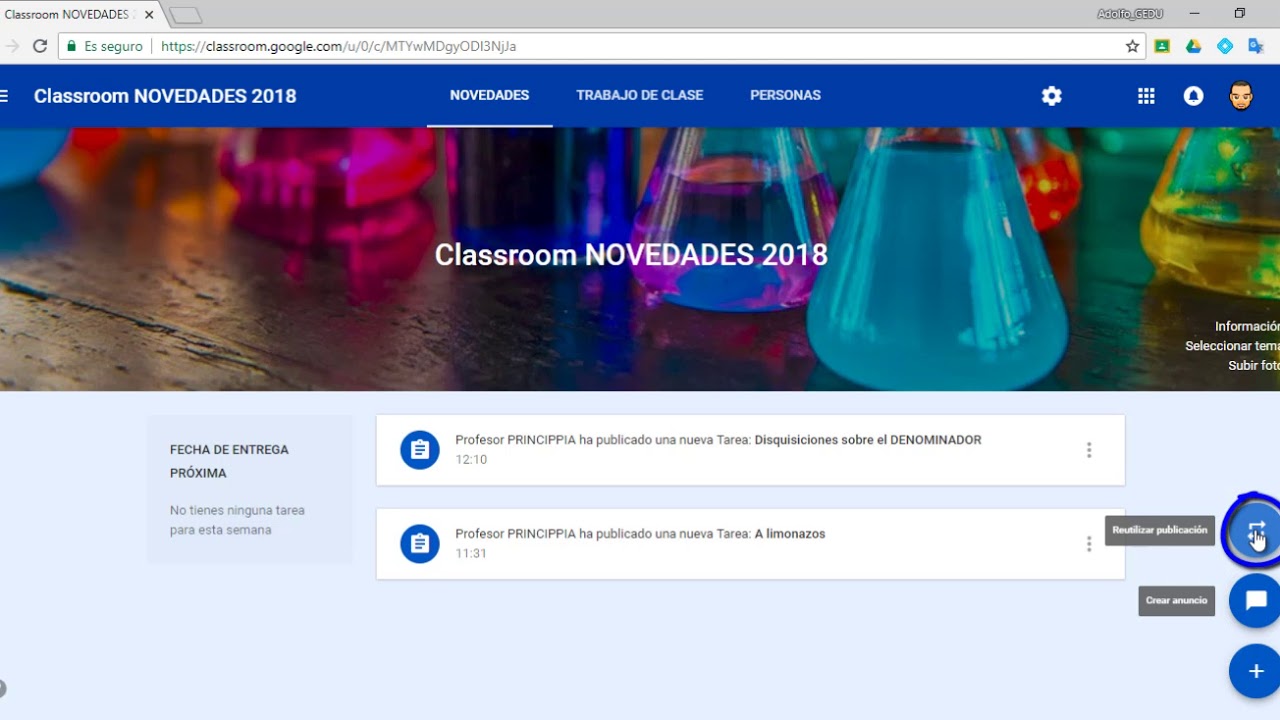
Task: Click the green Classroom extension icon
Action: (1162, 46)
